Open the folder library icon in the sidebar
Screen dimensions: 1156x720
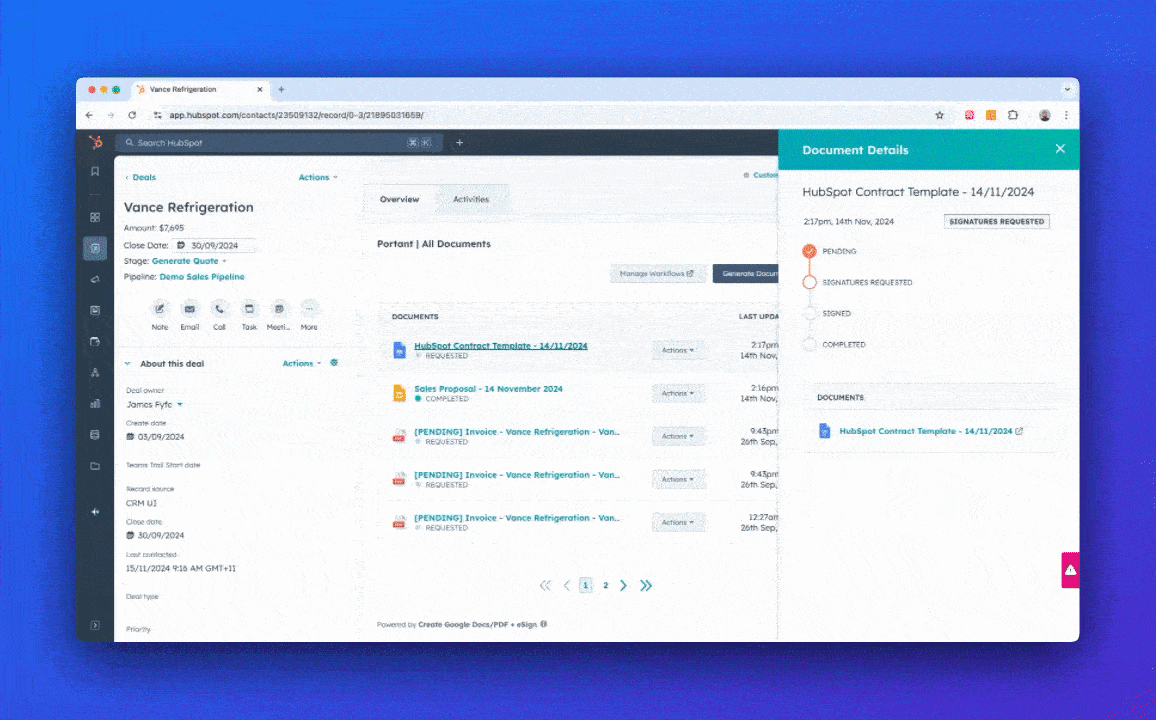(x=95, y=466)
